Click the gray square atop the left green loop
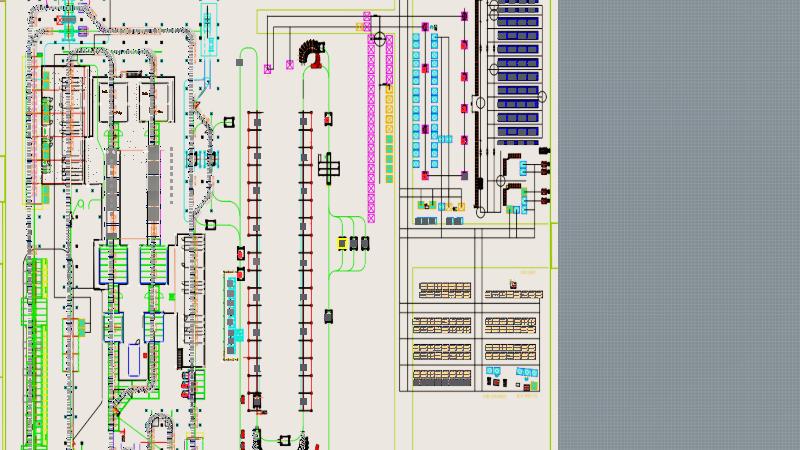This screenshot has width=800, height=450. coord(240,61)
